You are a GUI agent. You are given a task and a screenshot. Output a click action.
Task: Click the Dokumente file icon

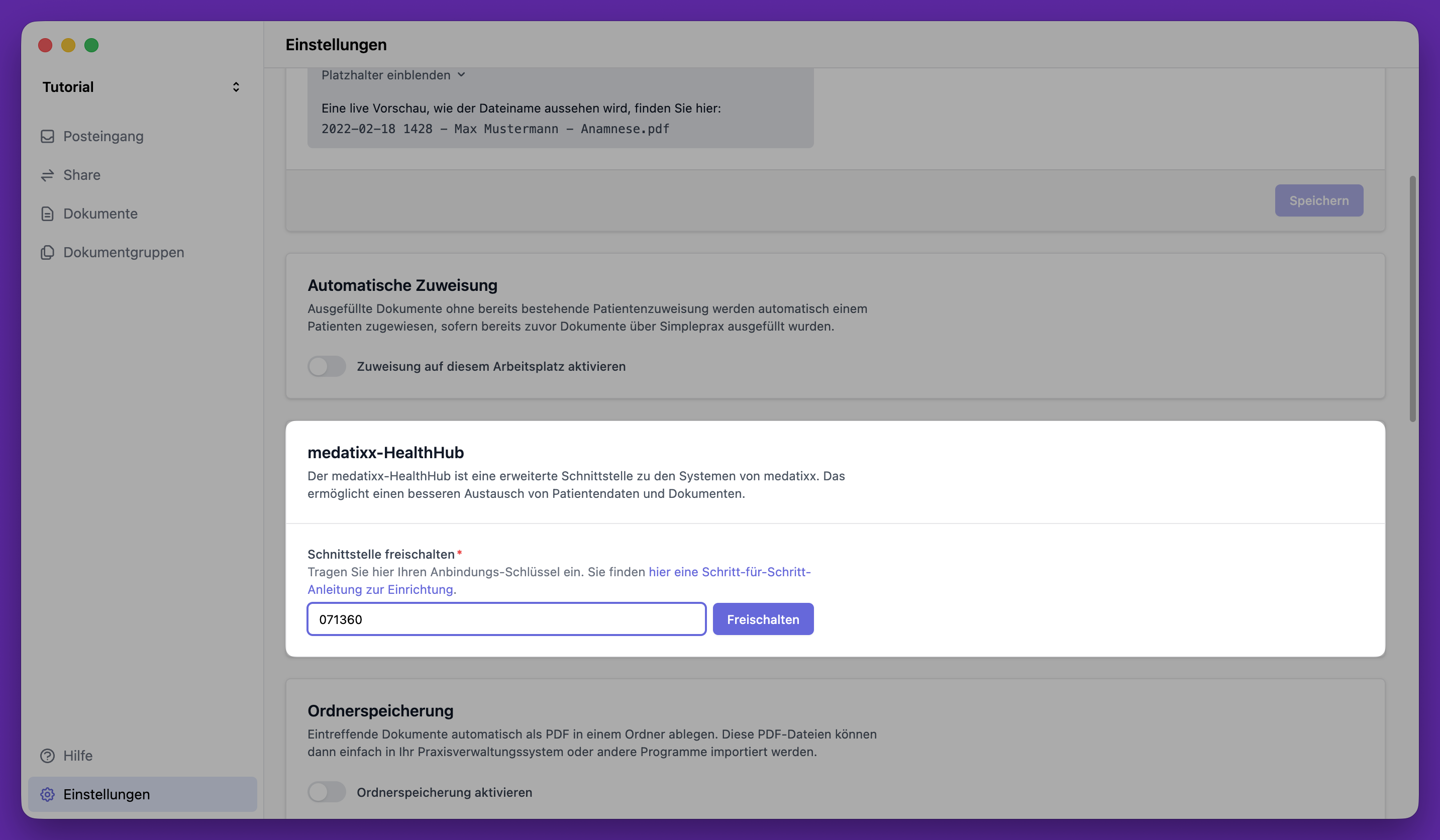(47, 214)
